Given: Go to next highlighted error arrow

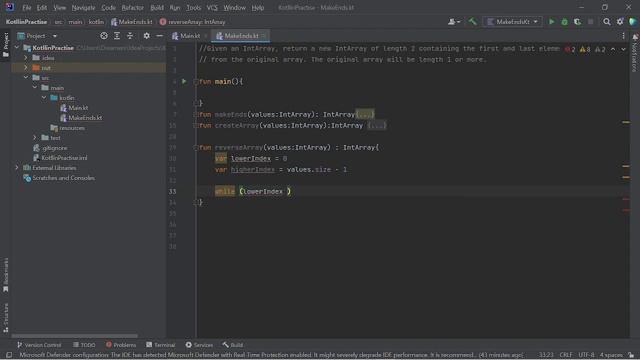Looking at the screenshot, I should 623,49.
